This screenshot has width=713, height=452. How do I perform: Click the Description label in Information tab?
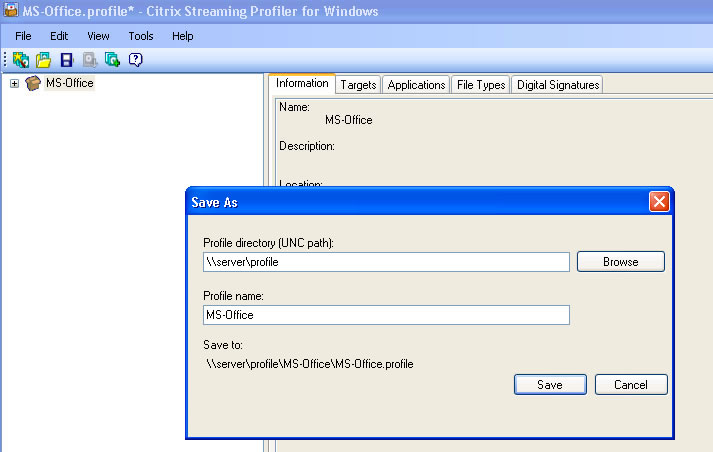[307, 146]
